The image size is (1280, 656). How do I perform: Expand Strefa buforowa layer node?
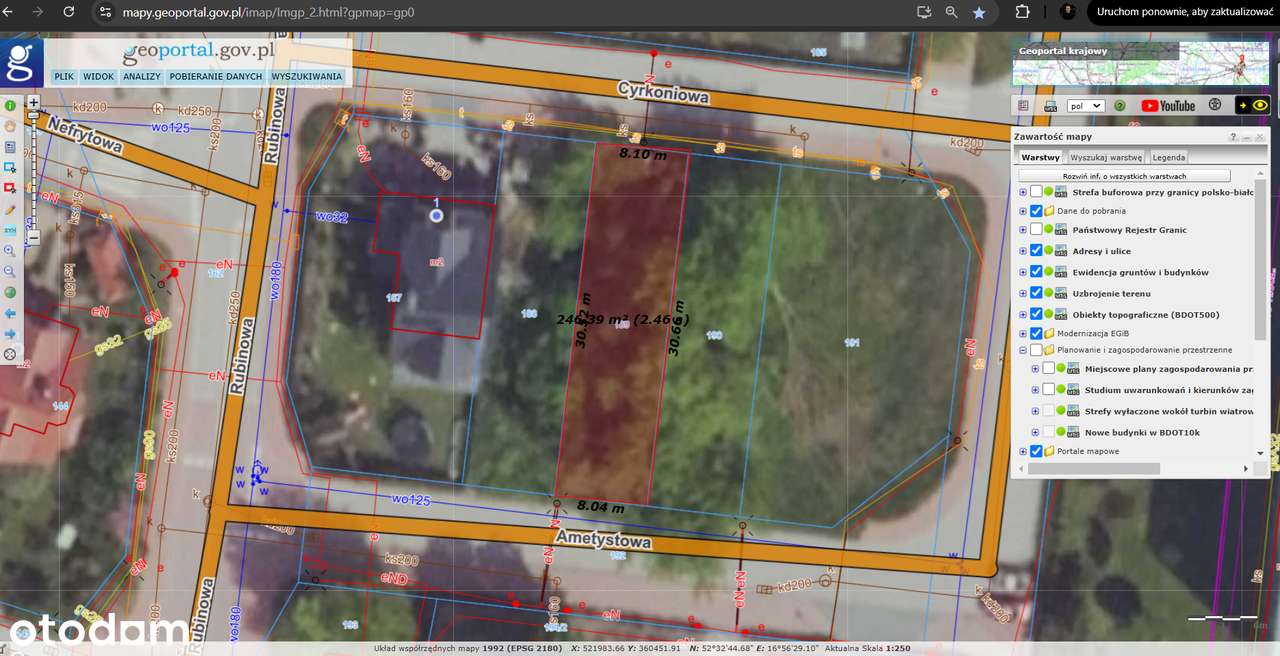point(1022,192)
